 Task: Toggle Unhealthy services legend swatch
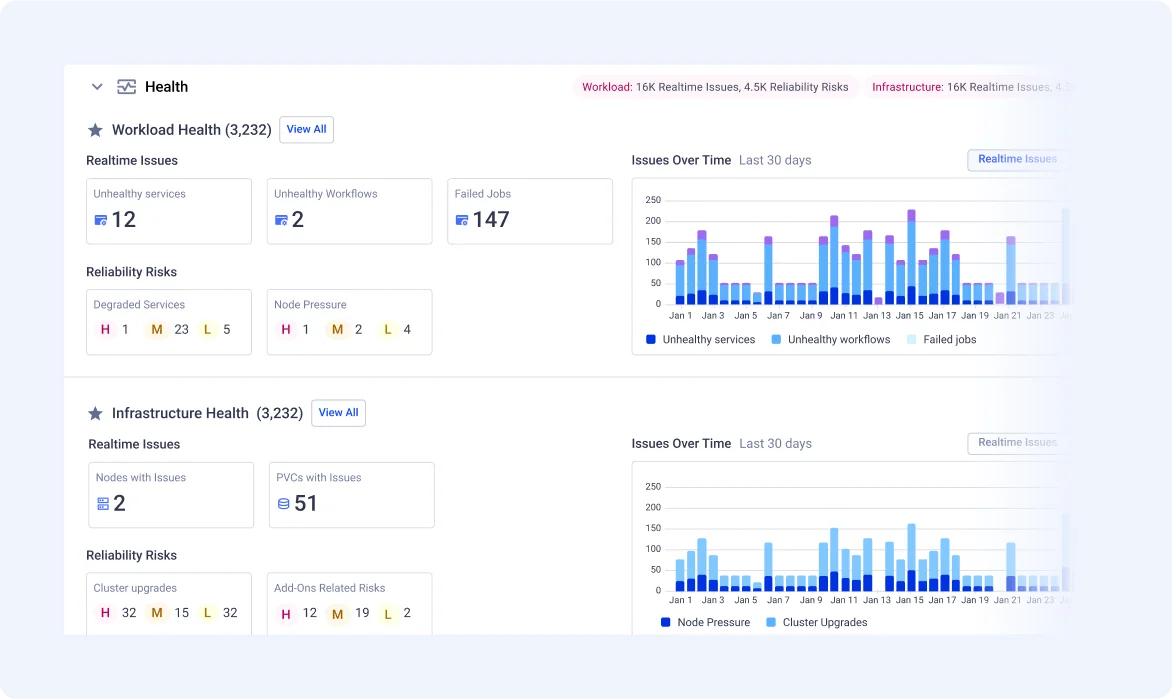650,339
